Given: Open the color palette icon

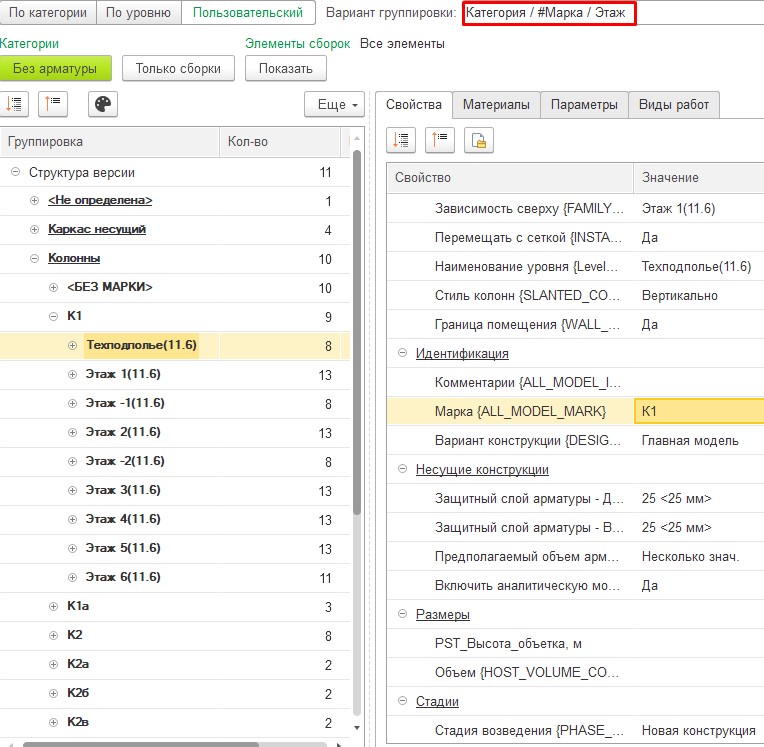Looking at the screenshot, I should point(103,104).
